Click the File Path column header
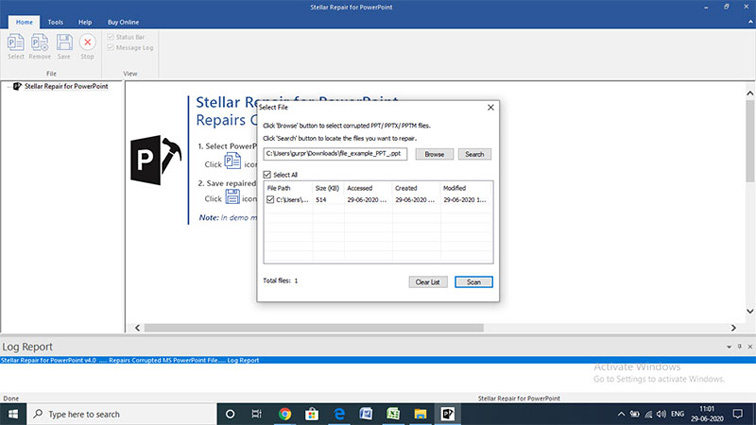The height and width of the screenshot is (425, 756). (x=288, y=188)
